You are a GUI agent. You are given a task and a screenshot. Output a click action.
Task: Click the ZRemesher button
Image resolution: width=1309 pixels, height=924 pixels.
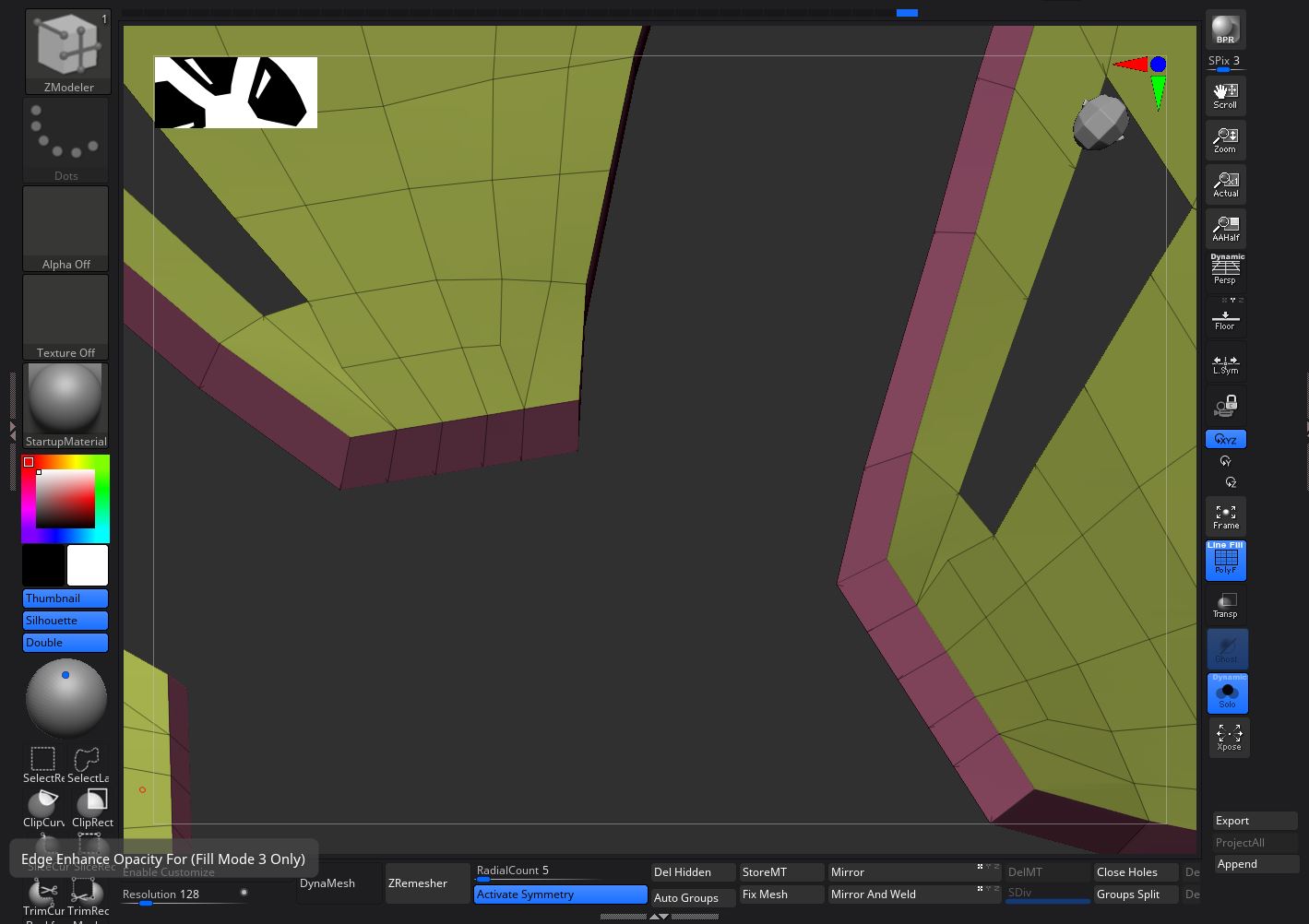(427, 883)
